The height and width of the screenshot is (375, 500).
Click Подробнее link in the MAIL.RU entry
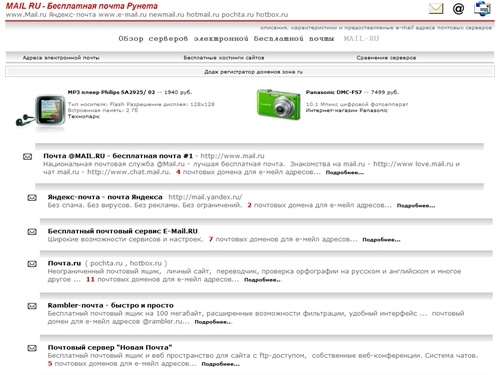pyautogui.click(x=345, y=173)
